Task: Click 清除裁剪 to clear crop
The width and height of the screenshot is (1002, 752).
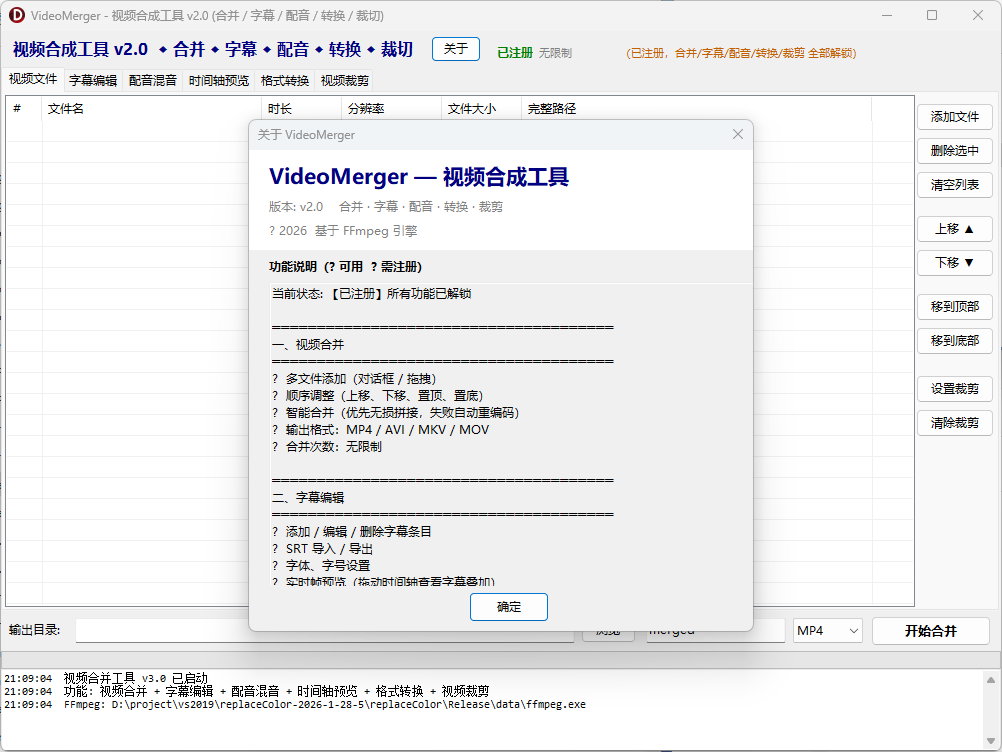Action: [954, 422]
